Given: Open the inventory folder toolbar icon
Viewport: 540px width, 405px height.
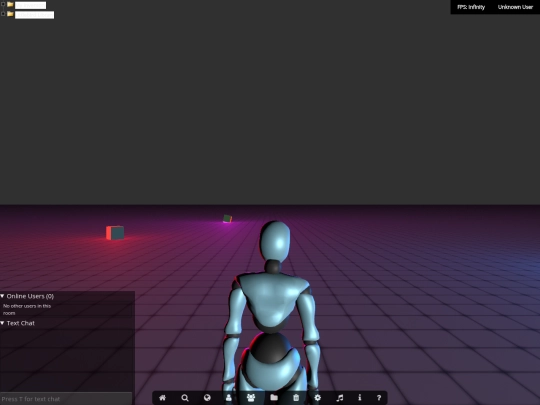Looking at the screenshot, I should click(x=274, y=397).
